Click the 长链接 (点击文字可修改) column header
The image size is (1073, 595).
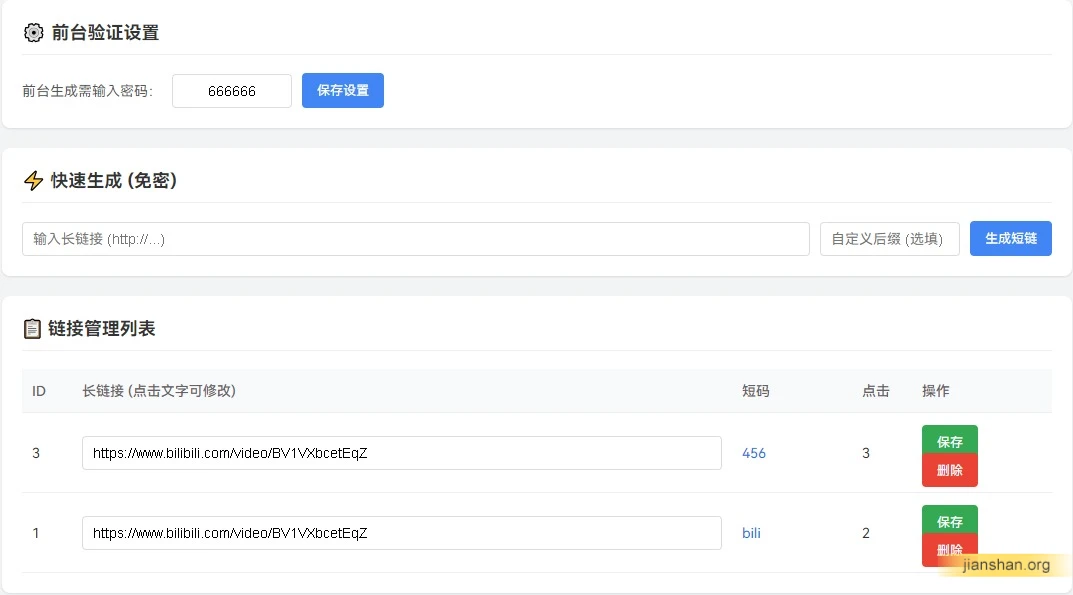click(159, 391)
